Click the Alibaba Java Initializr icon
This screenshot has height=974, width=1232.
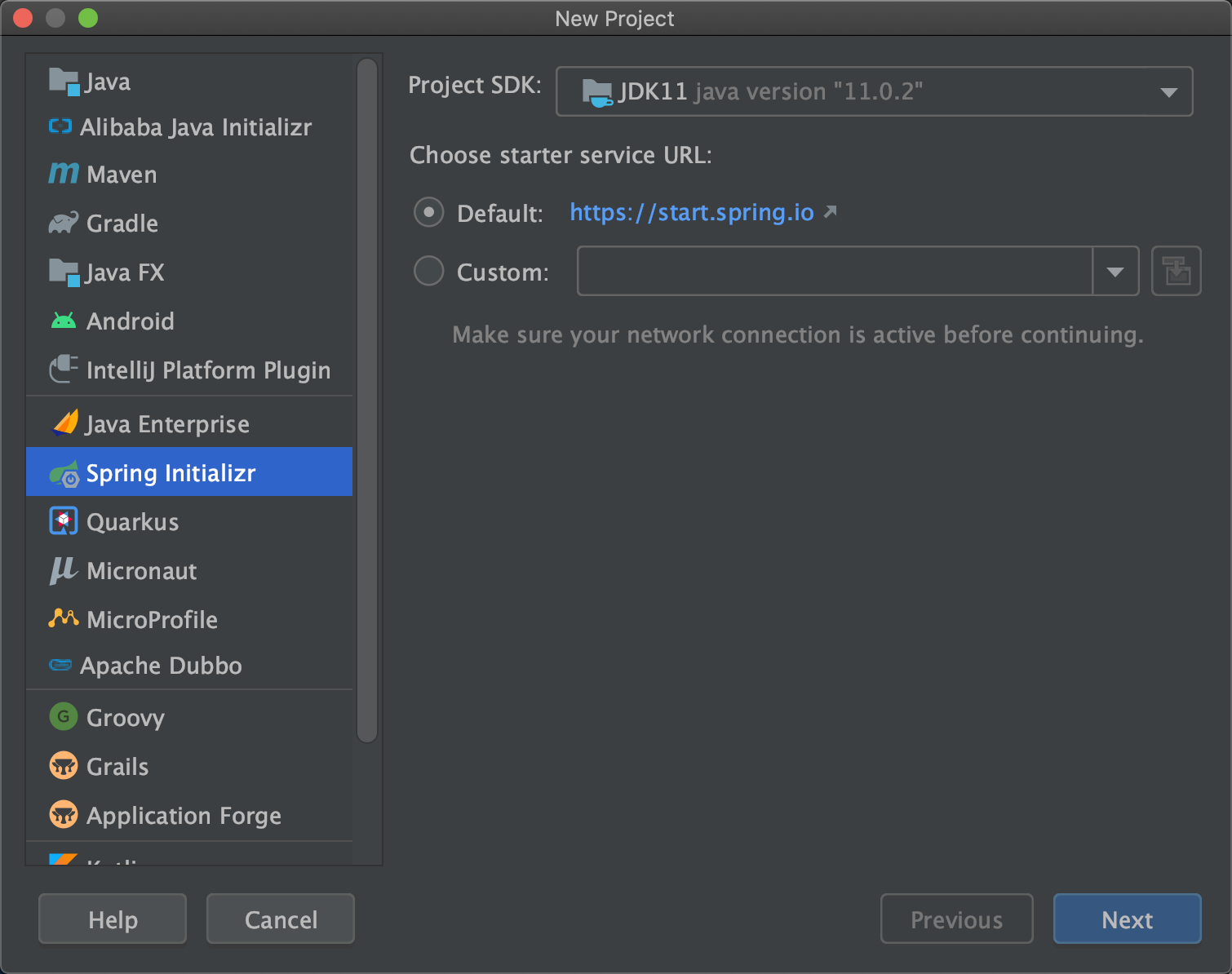coord(60,126)
